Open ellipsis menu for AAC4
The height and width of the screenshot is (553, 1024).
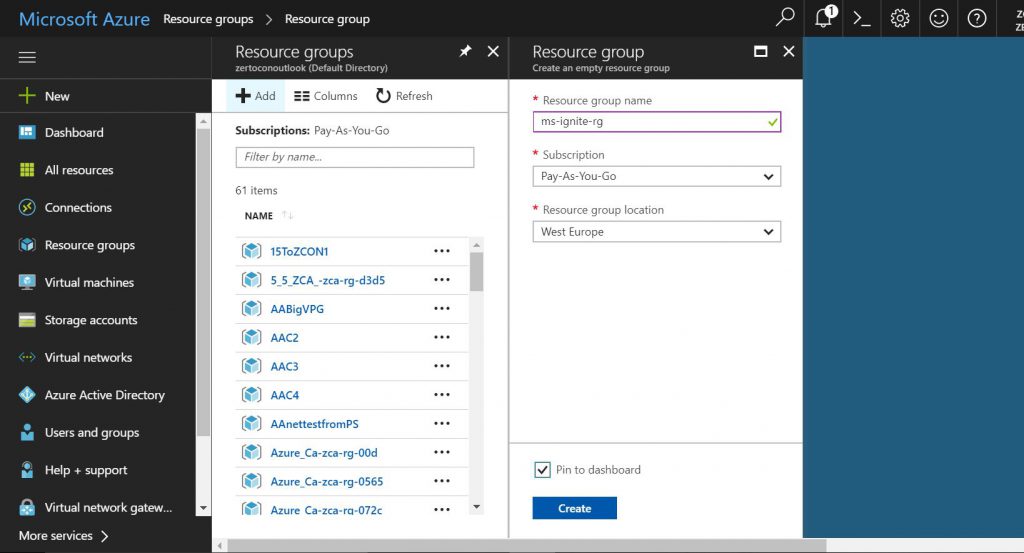442,394
